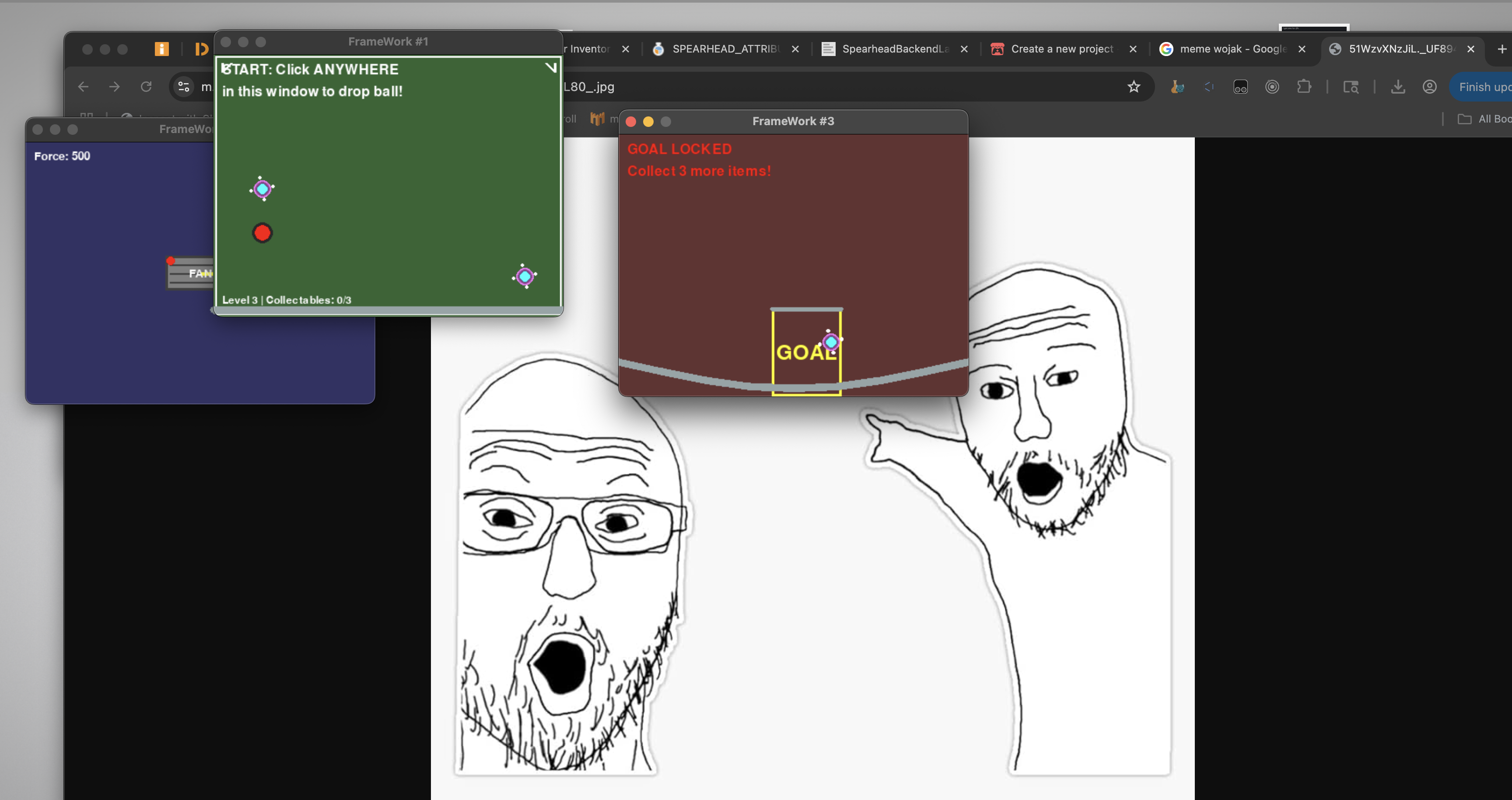Image resolution: width=1512 pixels, height=800 pixels.
Task: Close the Inventor tab
Action: [x=626, y=49]
